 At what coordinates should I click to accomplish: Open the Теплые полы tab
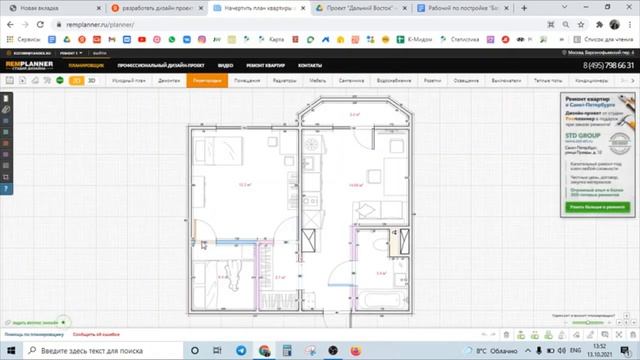[x=548, y=81]
